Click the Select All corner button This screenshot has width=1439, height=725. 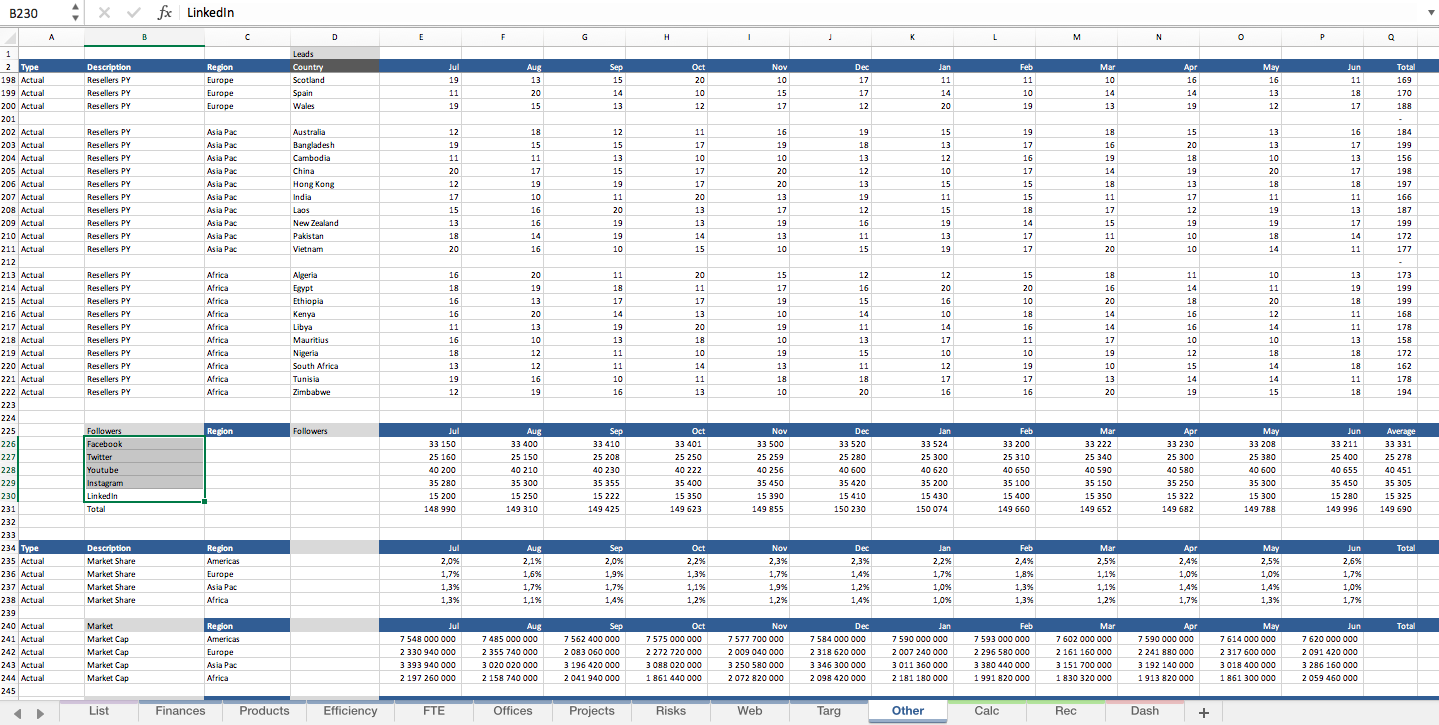pos(8,37)
